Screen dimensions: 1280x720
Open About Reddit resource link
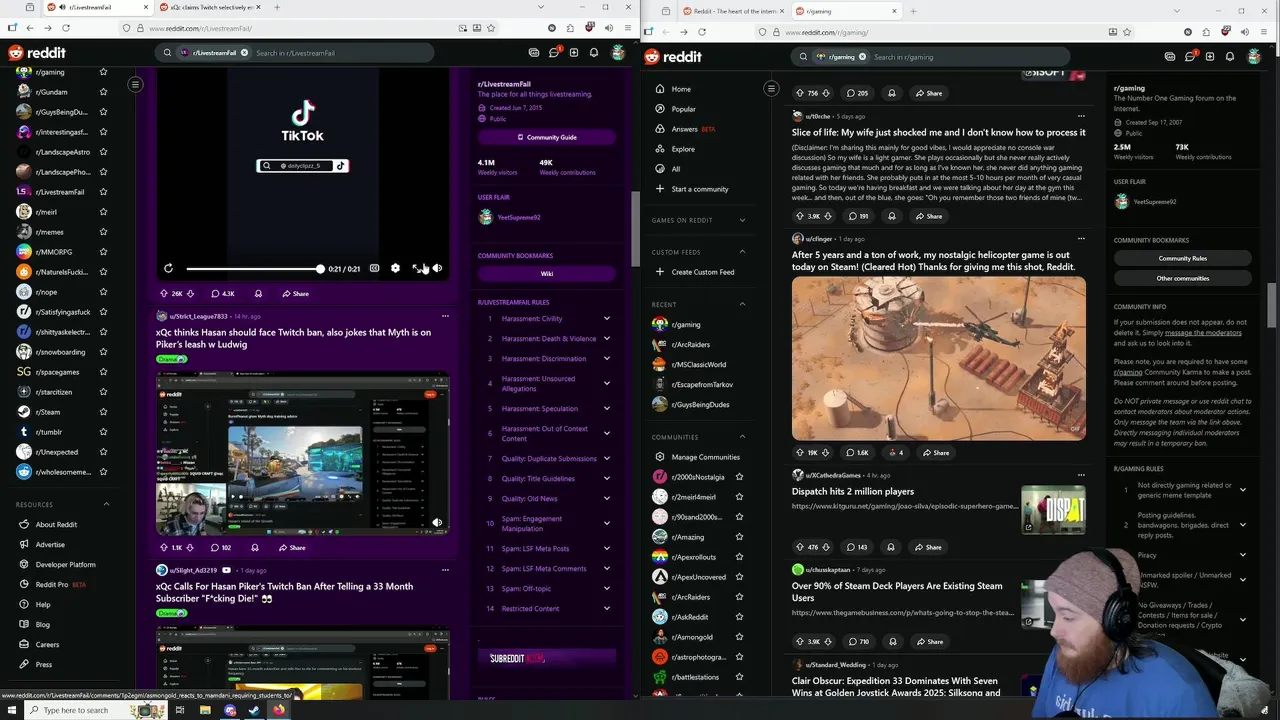tap(56, 525)
